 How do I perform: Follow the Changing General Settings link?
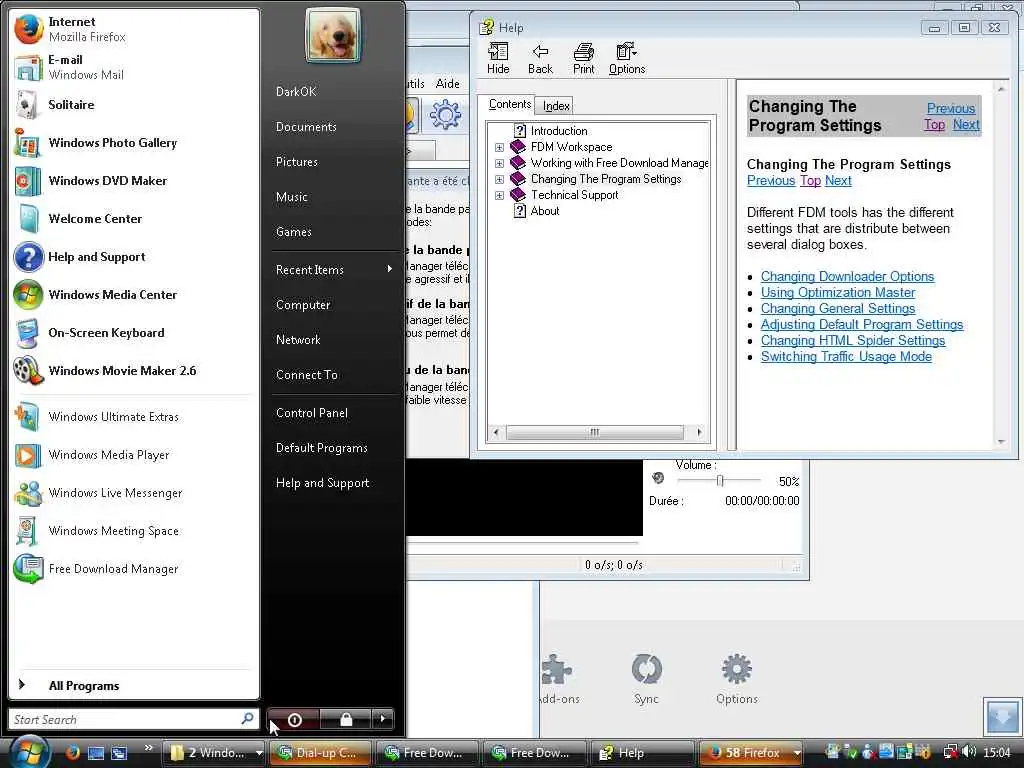pos(838,308)
